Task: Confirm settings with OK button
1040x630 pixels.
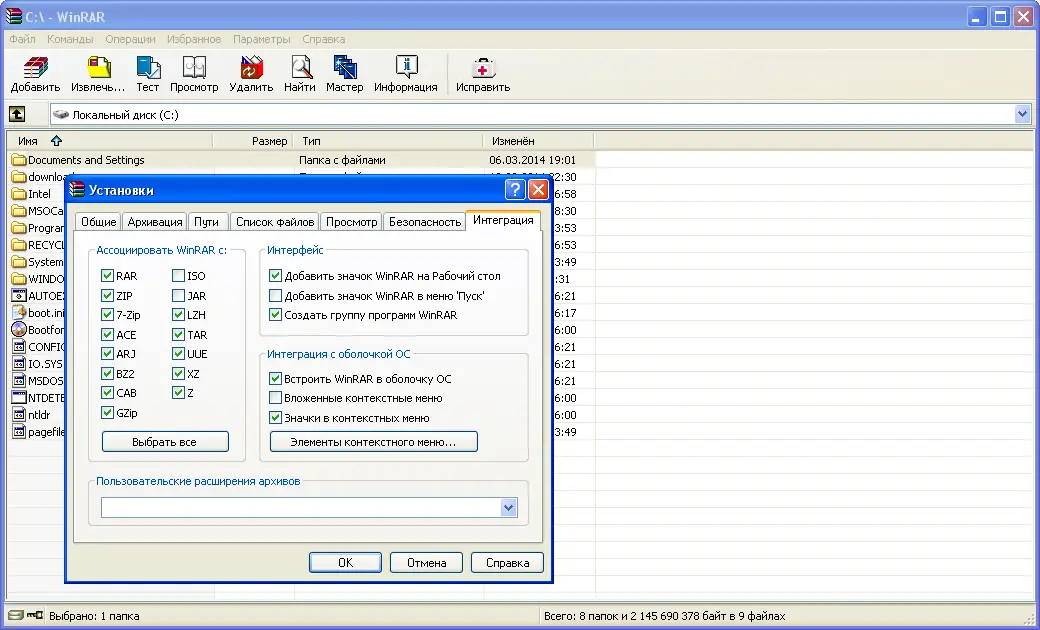Action: [x=346, y=562]
